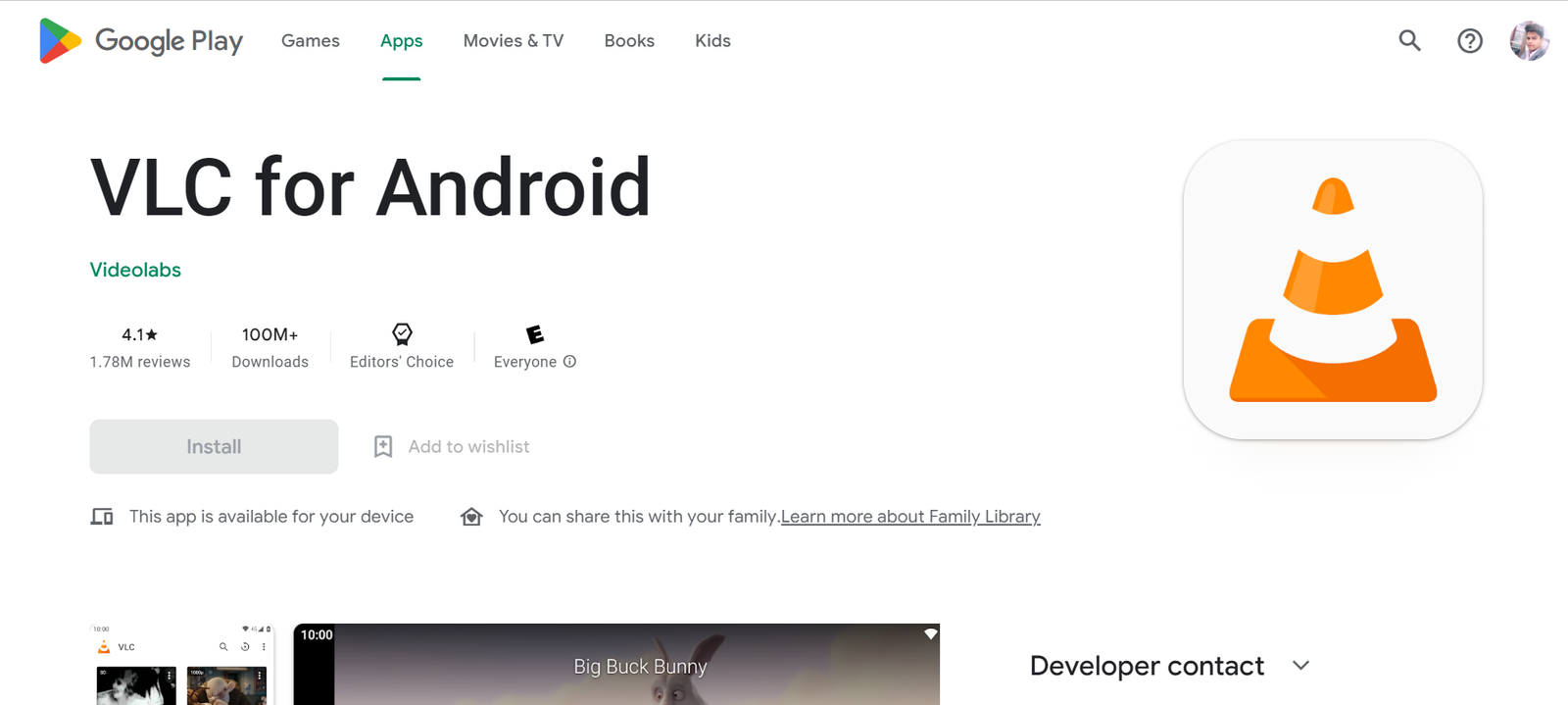The width and height of the screenshot is (1568, 705).
Task: Select the Apps tab
Action: pos(402,41)
